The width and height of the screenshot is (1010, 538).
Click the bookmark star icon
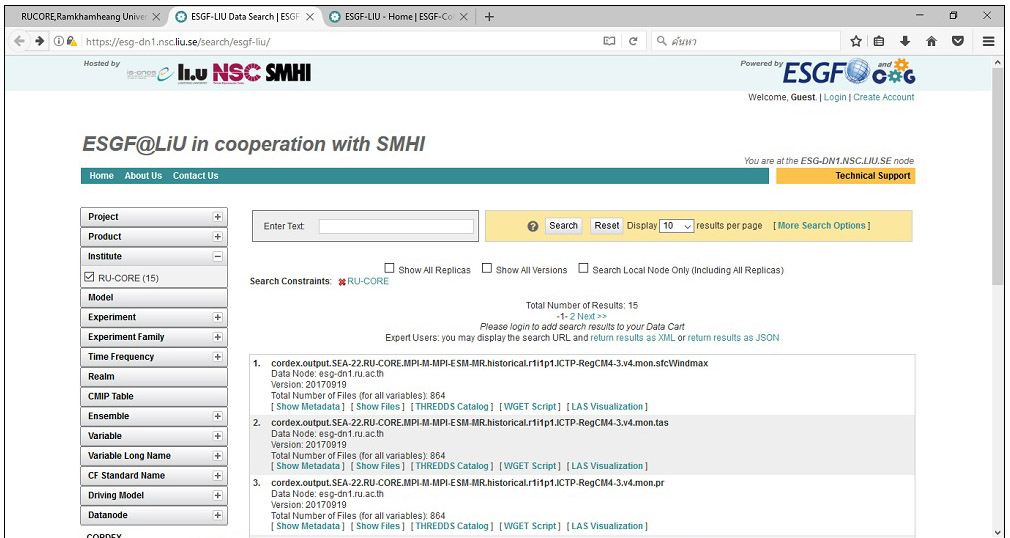855,41
